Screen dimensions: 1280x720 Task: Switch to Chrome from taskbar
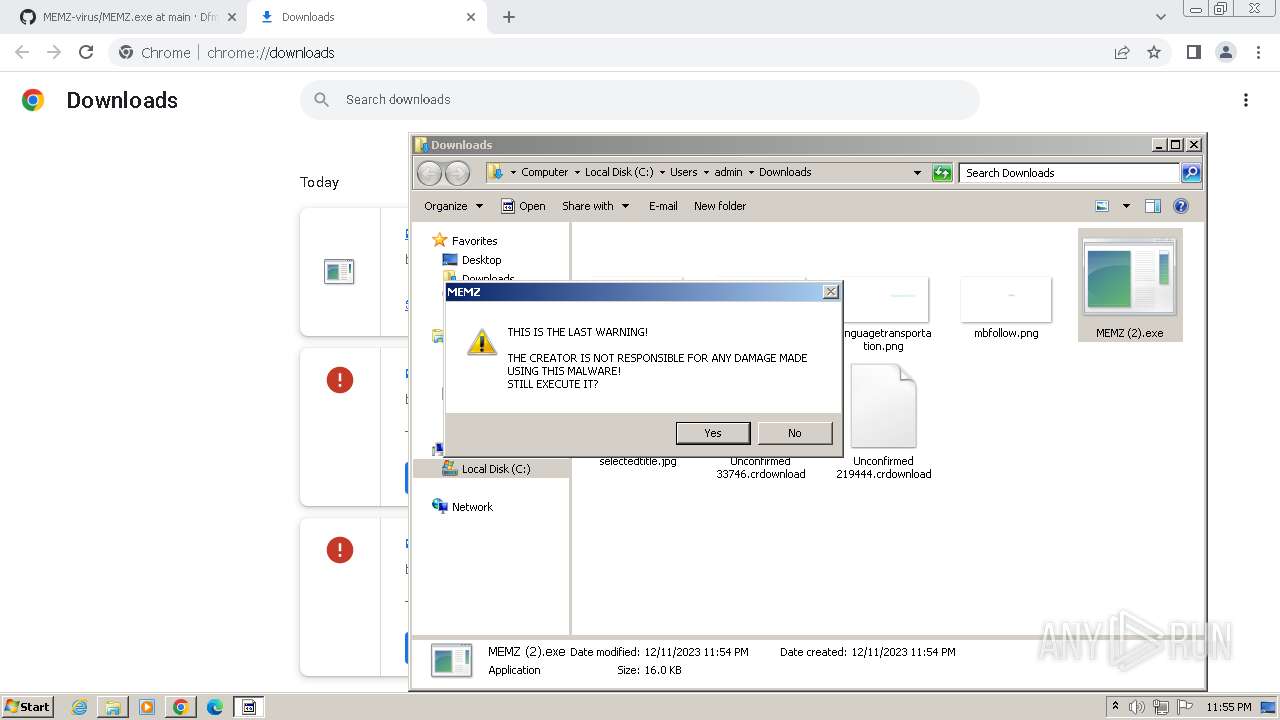[181, 707]
